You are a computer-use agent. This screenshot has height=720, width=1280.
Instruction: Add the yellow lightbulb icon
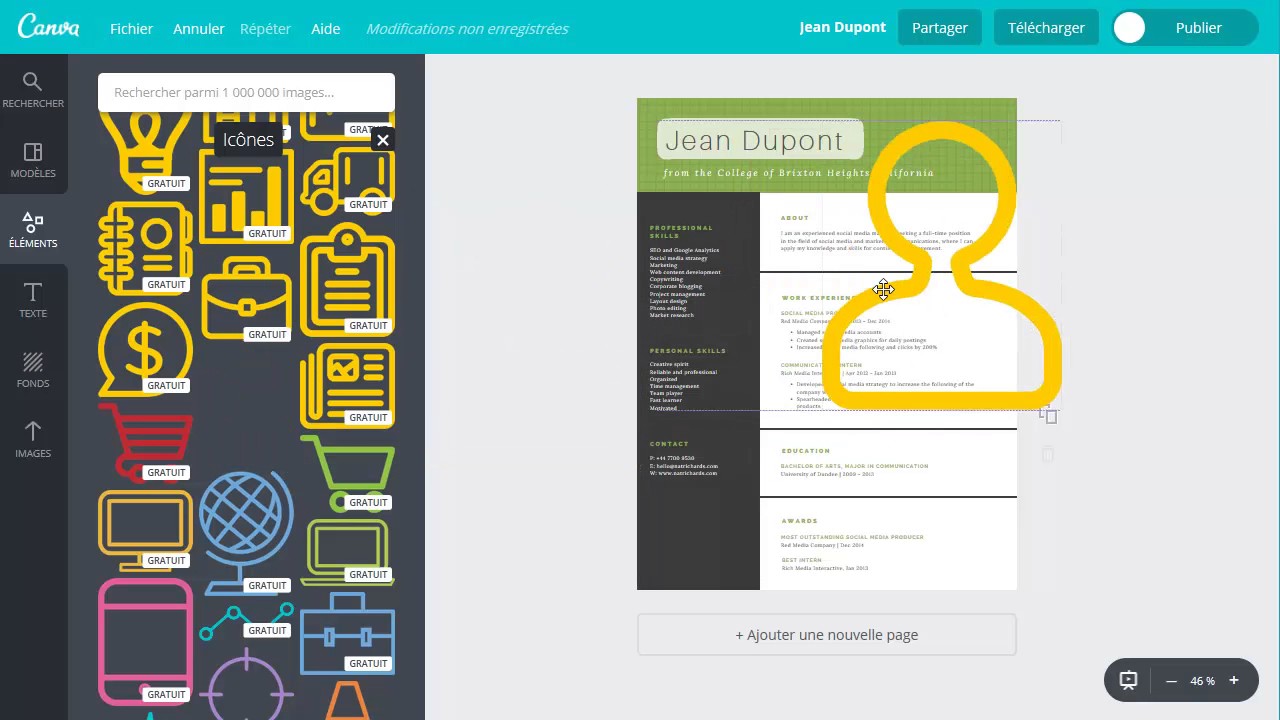[x=146, y=152]
